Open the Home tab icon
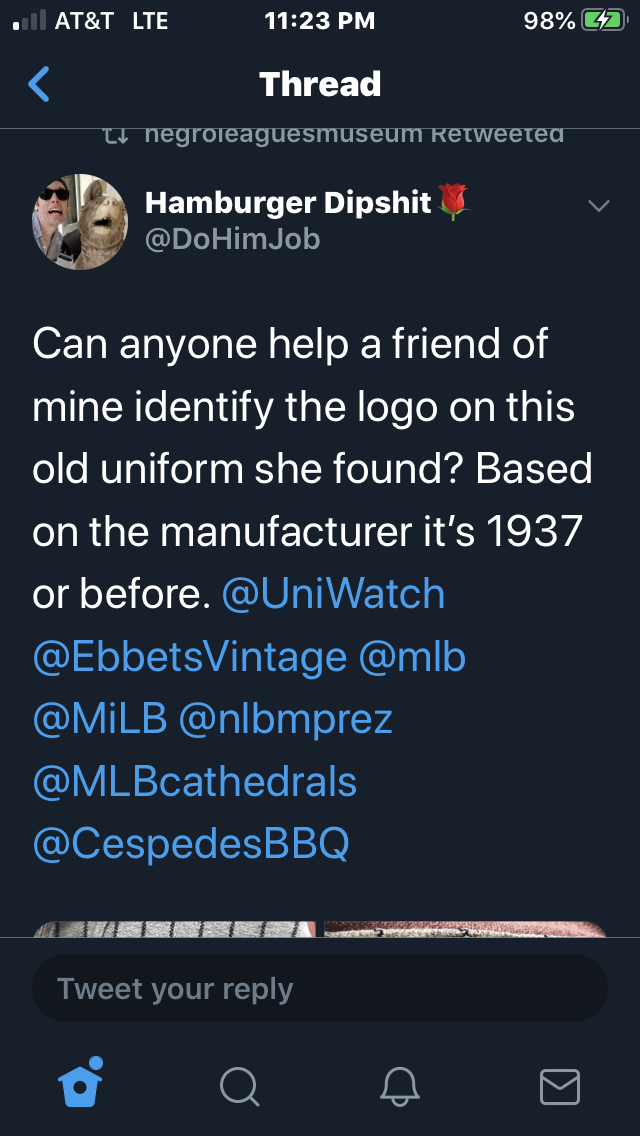The width and height of the screenshot is (640, 1136). click(x=81, y=1083)
